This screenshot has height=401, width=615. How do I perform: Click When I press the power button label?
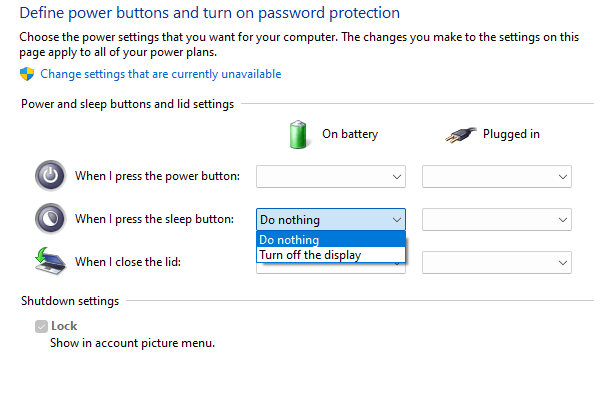pyautogui.click(x=157, y=177)
